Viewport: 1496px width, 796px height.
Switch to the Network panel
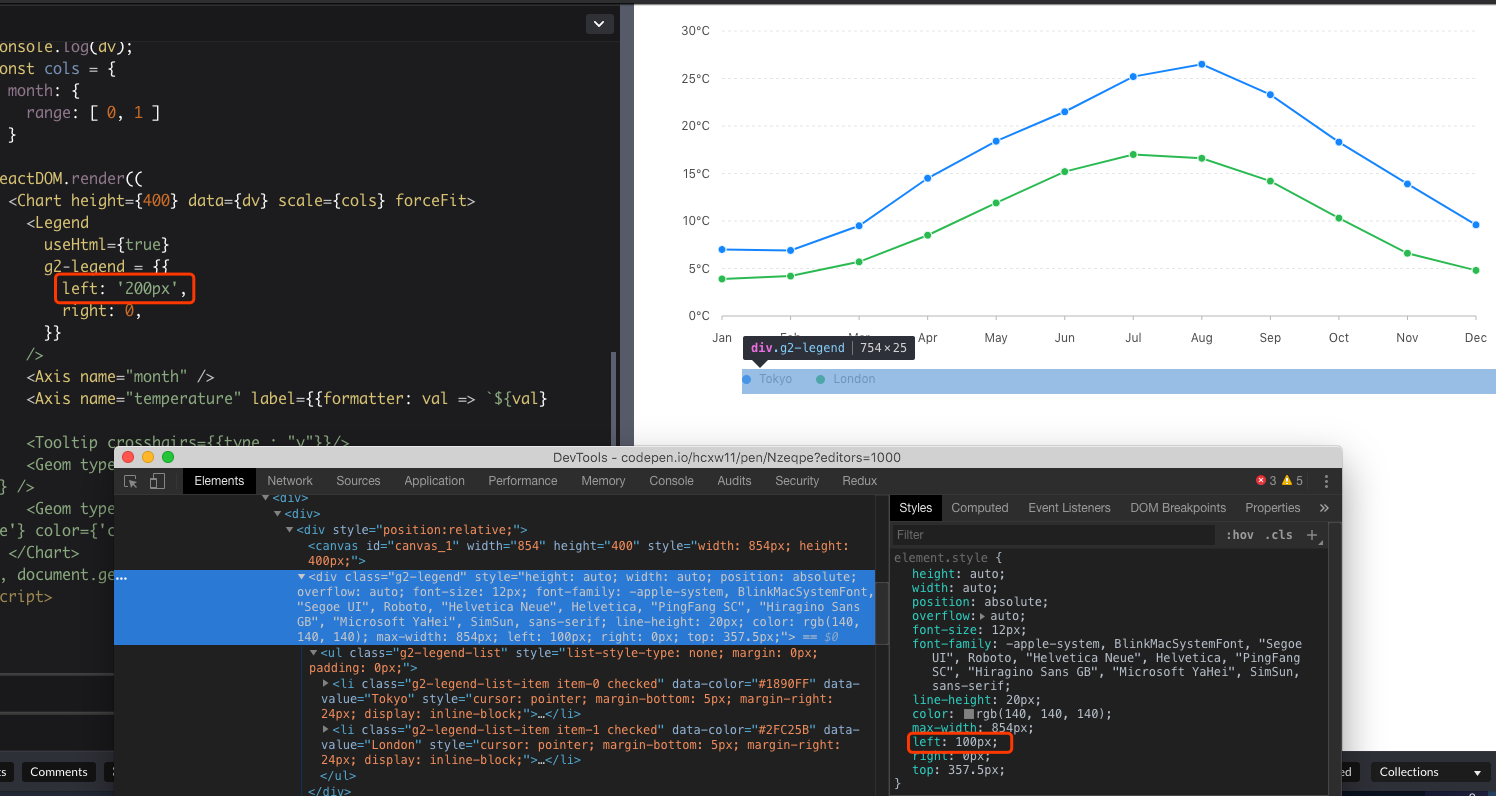(290, 481)
